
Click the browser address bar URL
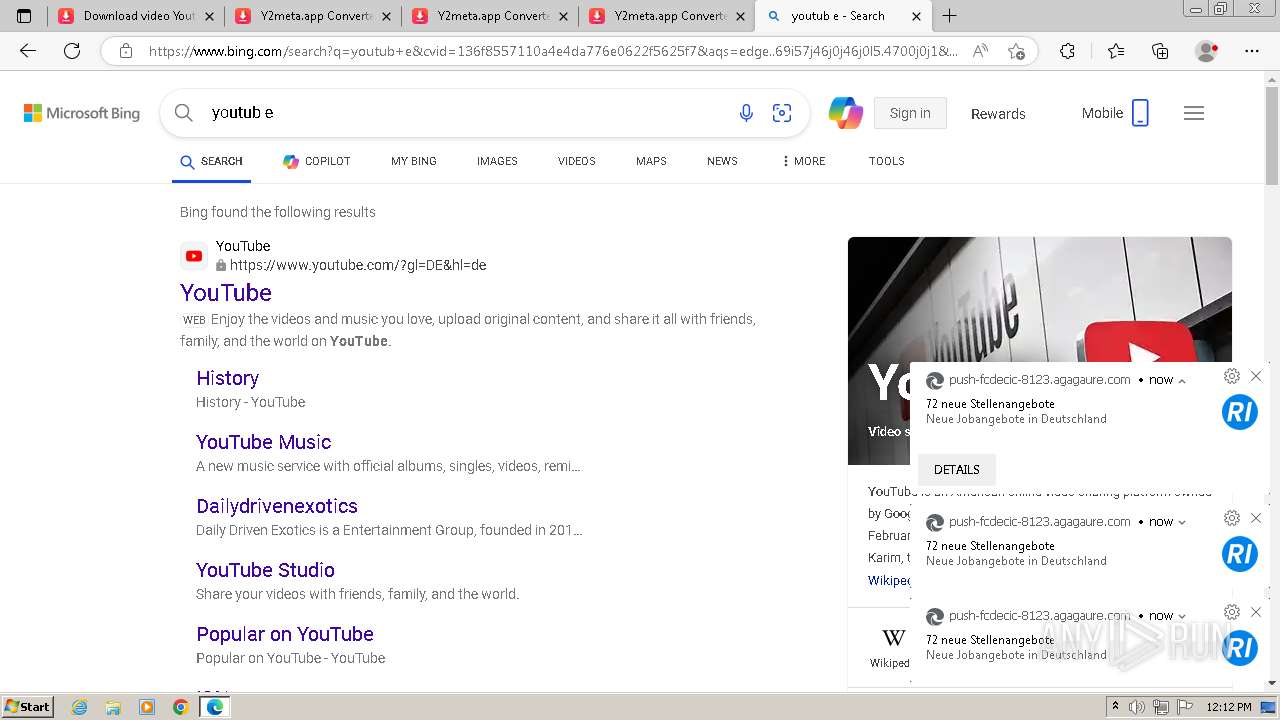[553, 51]
